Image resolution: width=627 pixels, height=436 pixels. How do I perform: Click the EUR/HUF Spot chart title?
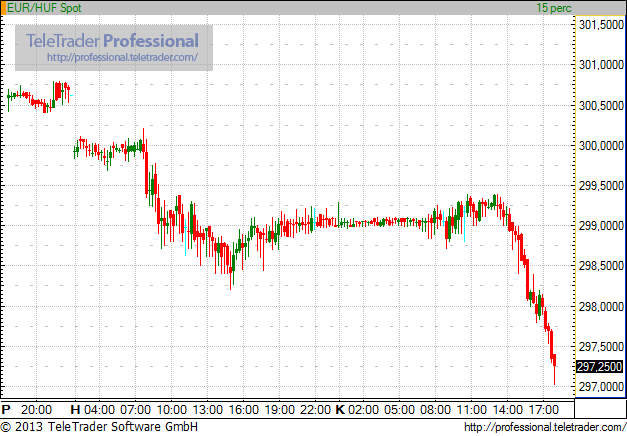(x=44, y=8)
